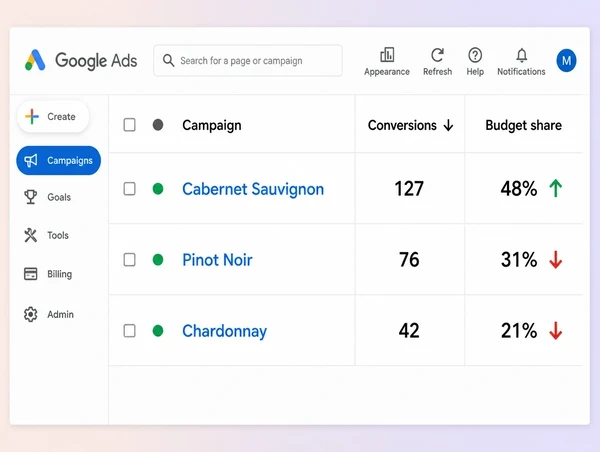The image size is (600, 452).
Task: Open the Chardonnay campaign link
Action: coord(225,331)
